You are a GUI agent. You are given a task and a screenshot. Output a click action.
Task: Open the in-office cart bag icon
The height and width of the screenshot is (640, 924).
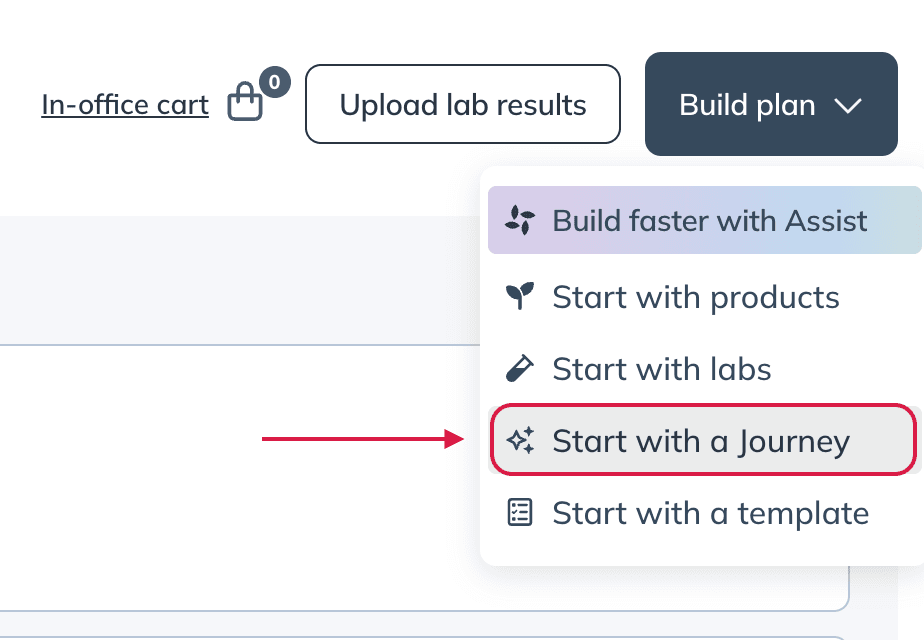(245, 102)
